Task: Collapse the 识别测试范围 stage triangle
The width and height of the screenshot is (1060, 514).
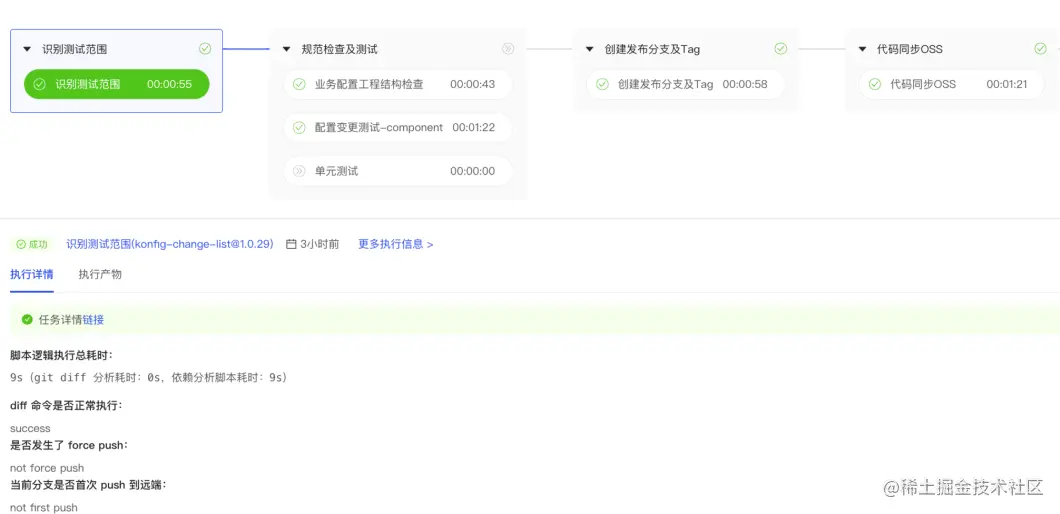Action: (27, 49)
